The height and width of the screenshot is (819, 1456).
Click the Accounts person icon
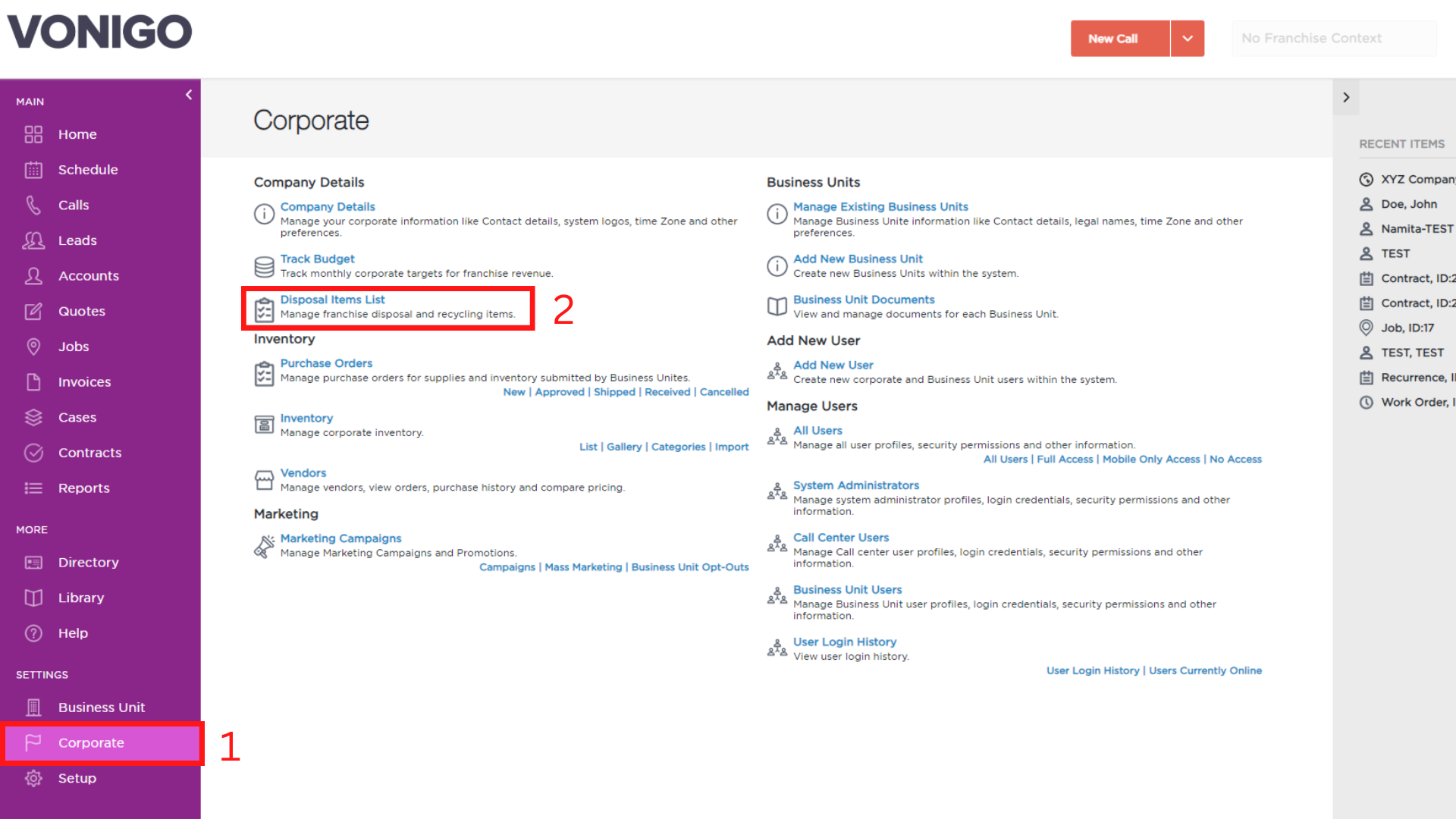33,276
